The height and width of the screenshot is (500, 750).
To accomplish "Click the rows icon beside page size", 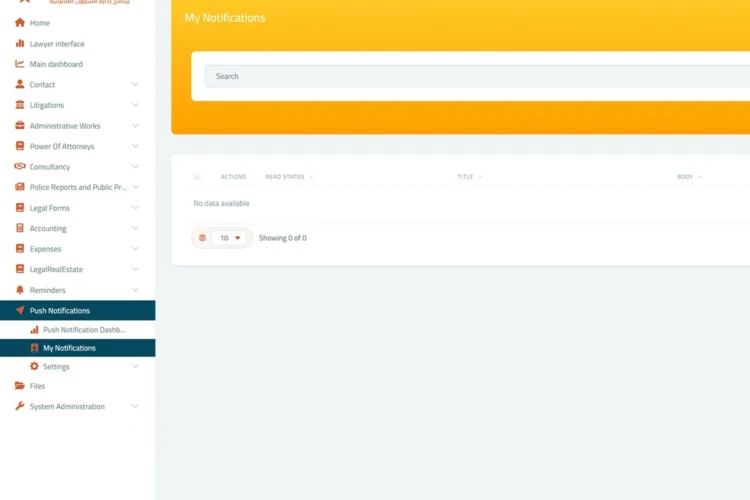I will pos(202,238).
